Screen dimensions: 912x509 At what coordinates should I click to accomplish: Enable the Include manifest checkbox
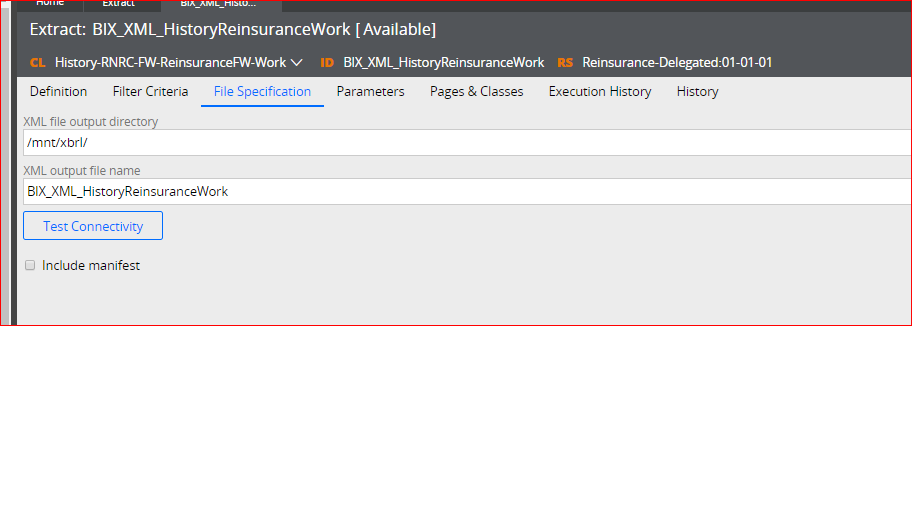30,265
